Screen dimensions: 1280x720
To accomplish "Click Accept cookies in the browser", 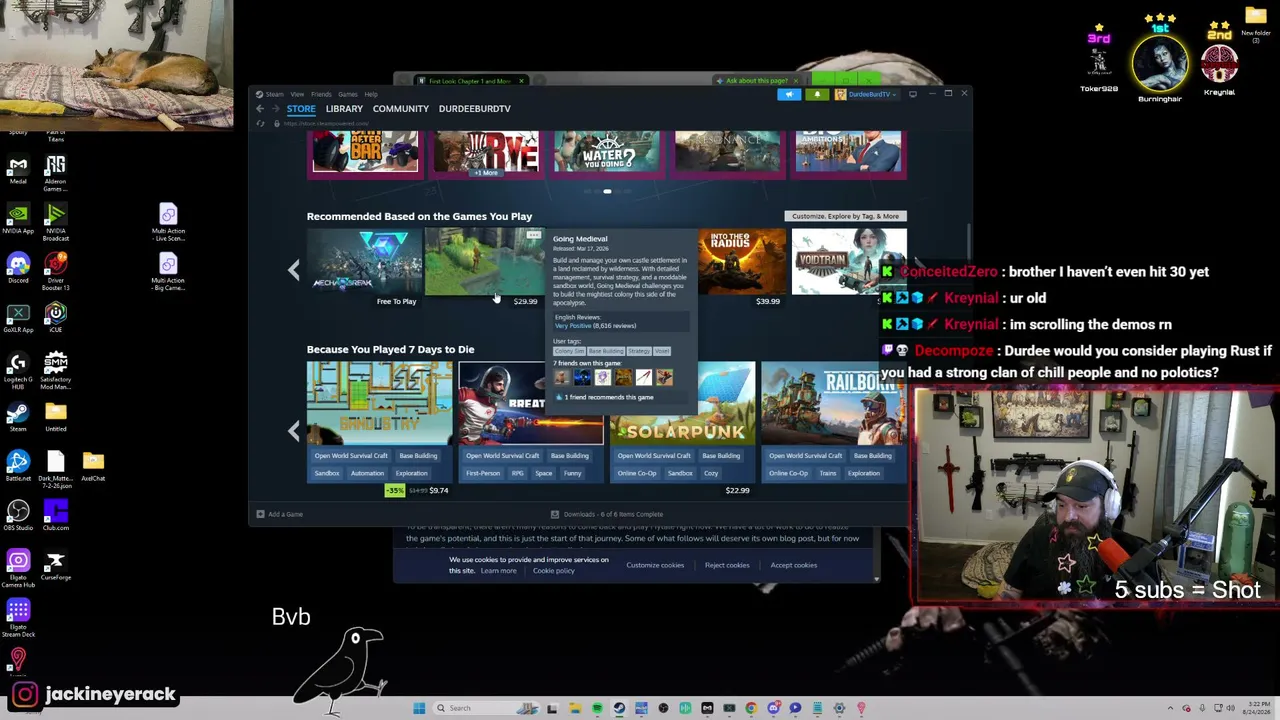I will pyautogui.click(x=793, y=565).
